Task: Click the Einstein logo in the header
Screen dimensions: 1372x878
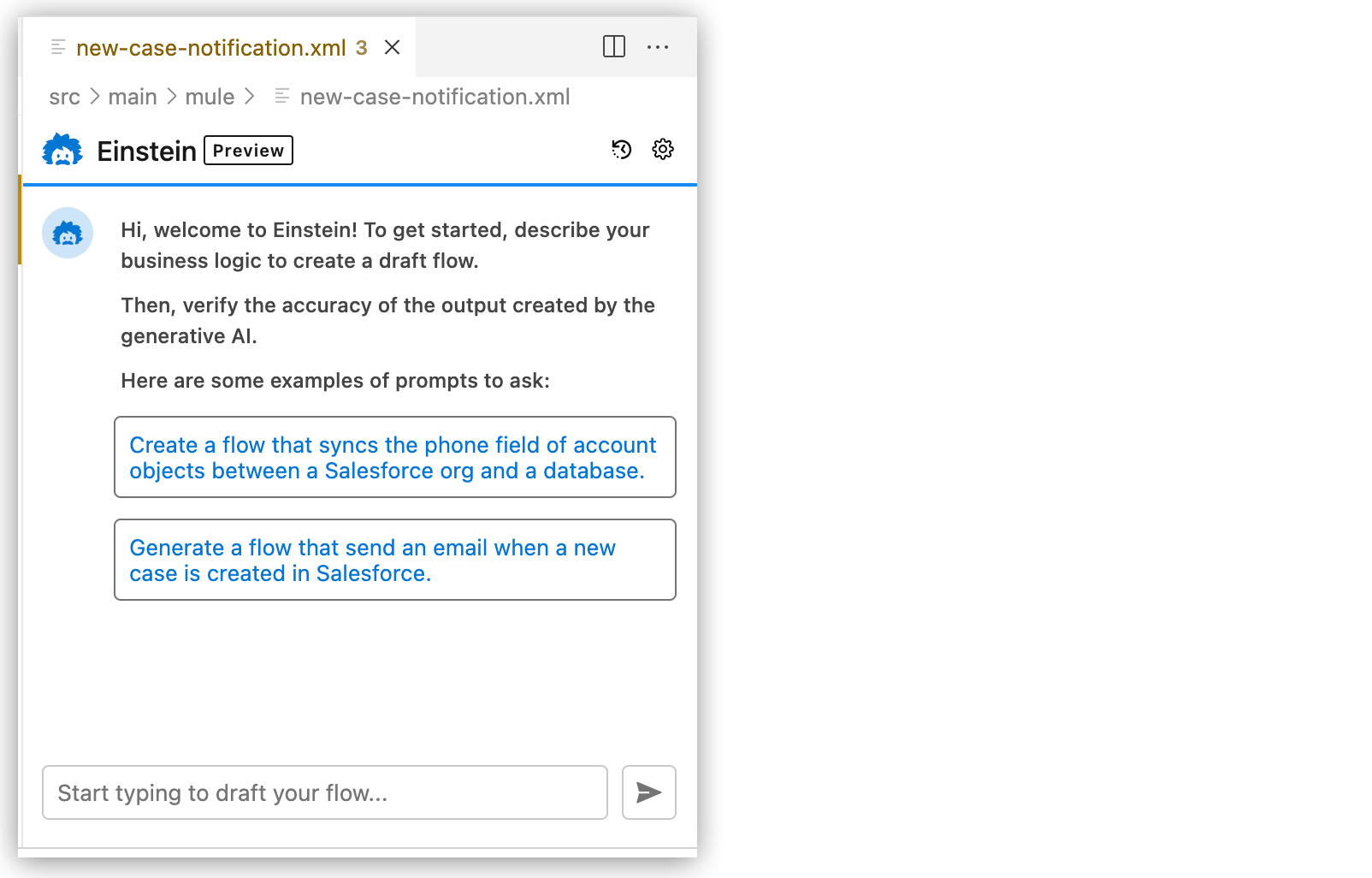Action: coord(62,151)
